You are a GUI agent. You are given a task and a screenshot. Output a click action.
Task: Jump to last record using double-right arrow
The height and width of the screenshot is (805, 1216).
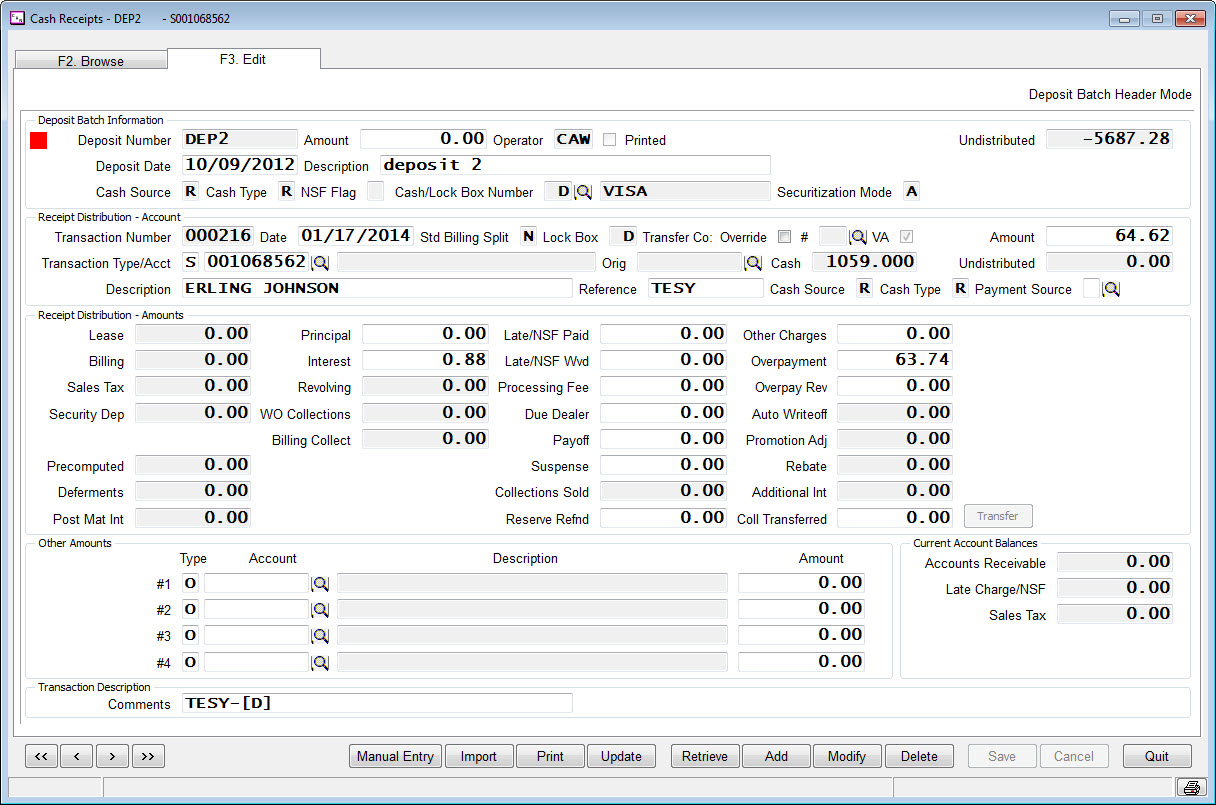[x=148, y=756]
